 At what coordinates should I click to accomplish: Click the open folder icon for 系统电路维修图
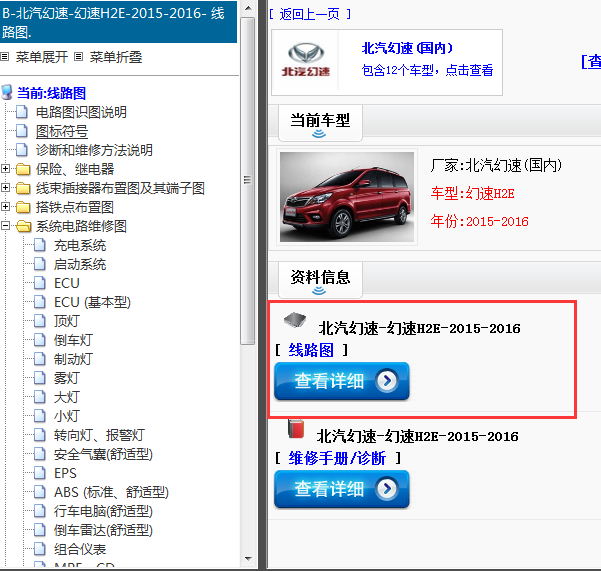(x=24, y=226)
